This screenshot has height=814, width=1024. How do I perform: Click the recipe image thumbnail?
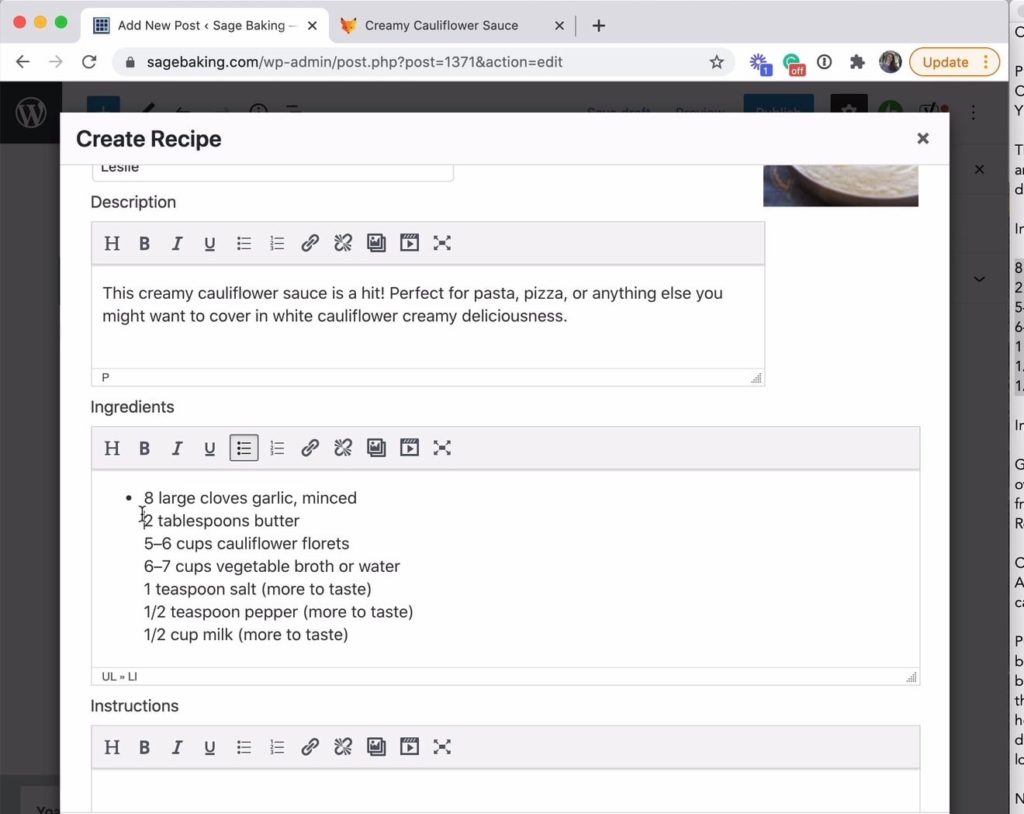point(840,186)
